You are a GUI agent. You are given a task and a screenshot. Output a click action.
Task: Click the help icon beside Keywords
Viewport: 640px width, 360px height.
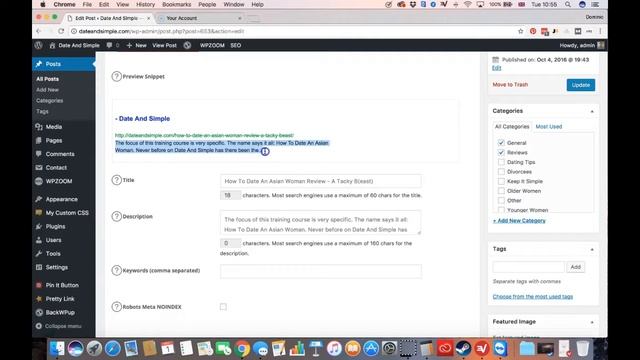(116, 270)
